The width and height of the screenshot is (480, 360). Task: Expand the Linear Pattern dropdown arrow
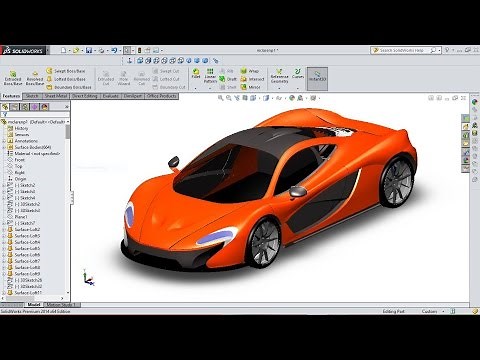tap(210, 88)
